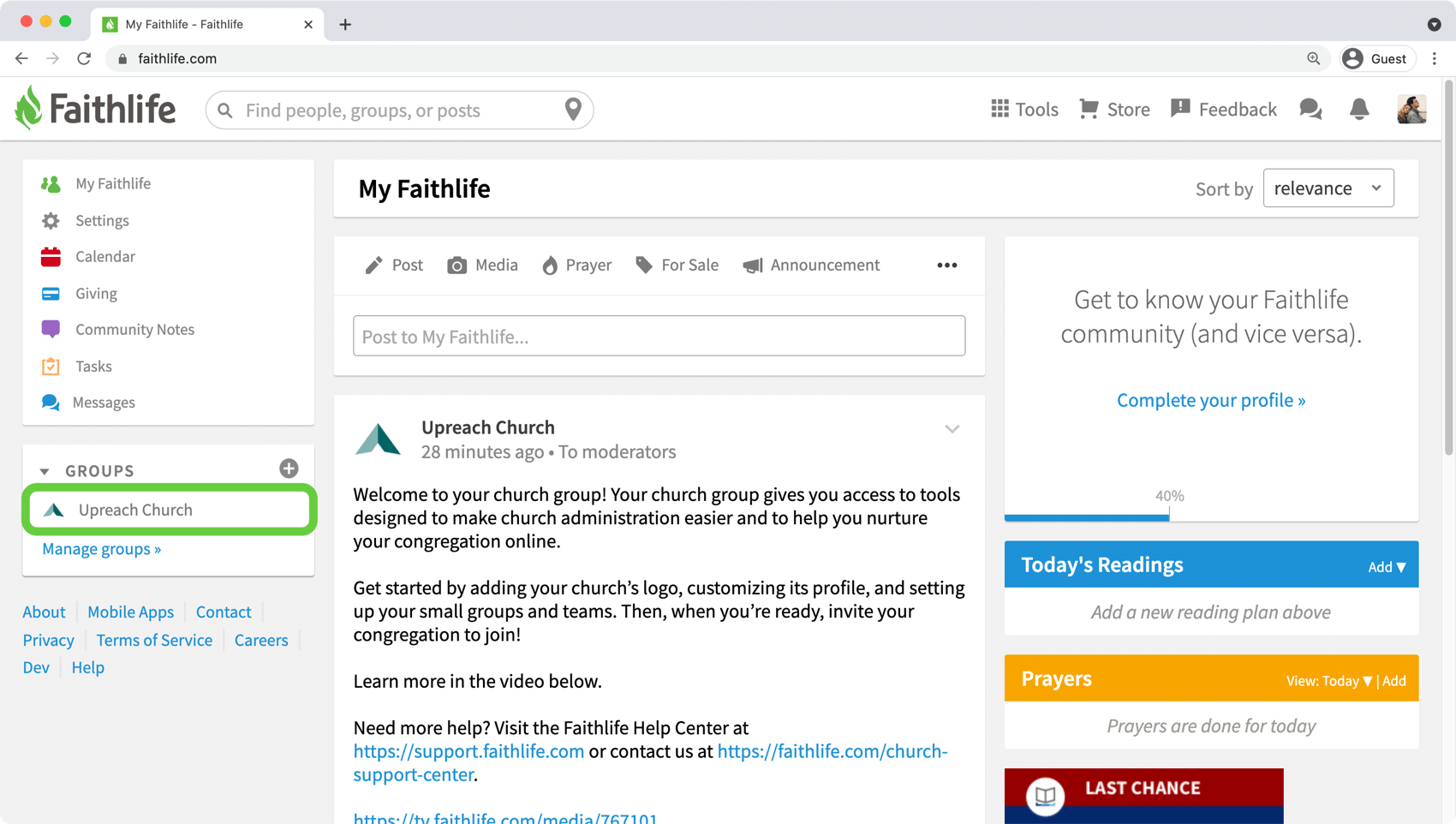Expand the Upreach Church post options chevron
1456x824 pixels.
point(952,428)
